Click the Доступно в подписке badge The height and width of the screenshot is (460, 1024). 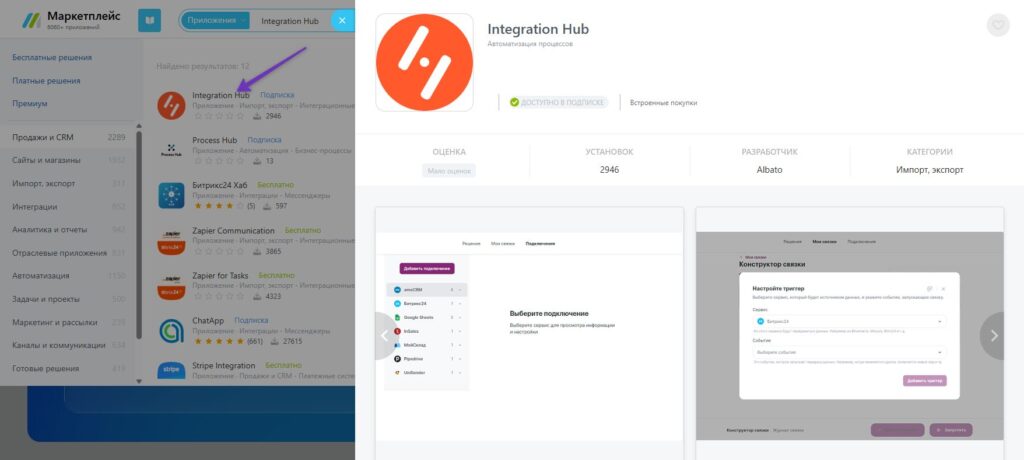tap(558, 103)
